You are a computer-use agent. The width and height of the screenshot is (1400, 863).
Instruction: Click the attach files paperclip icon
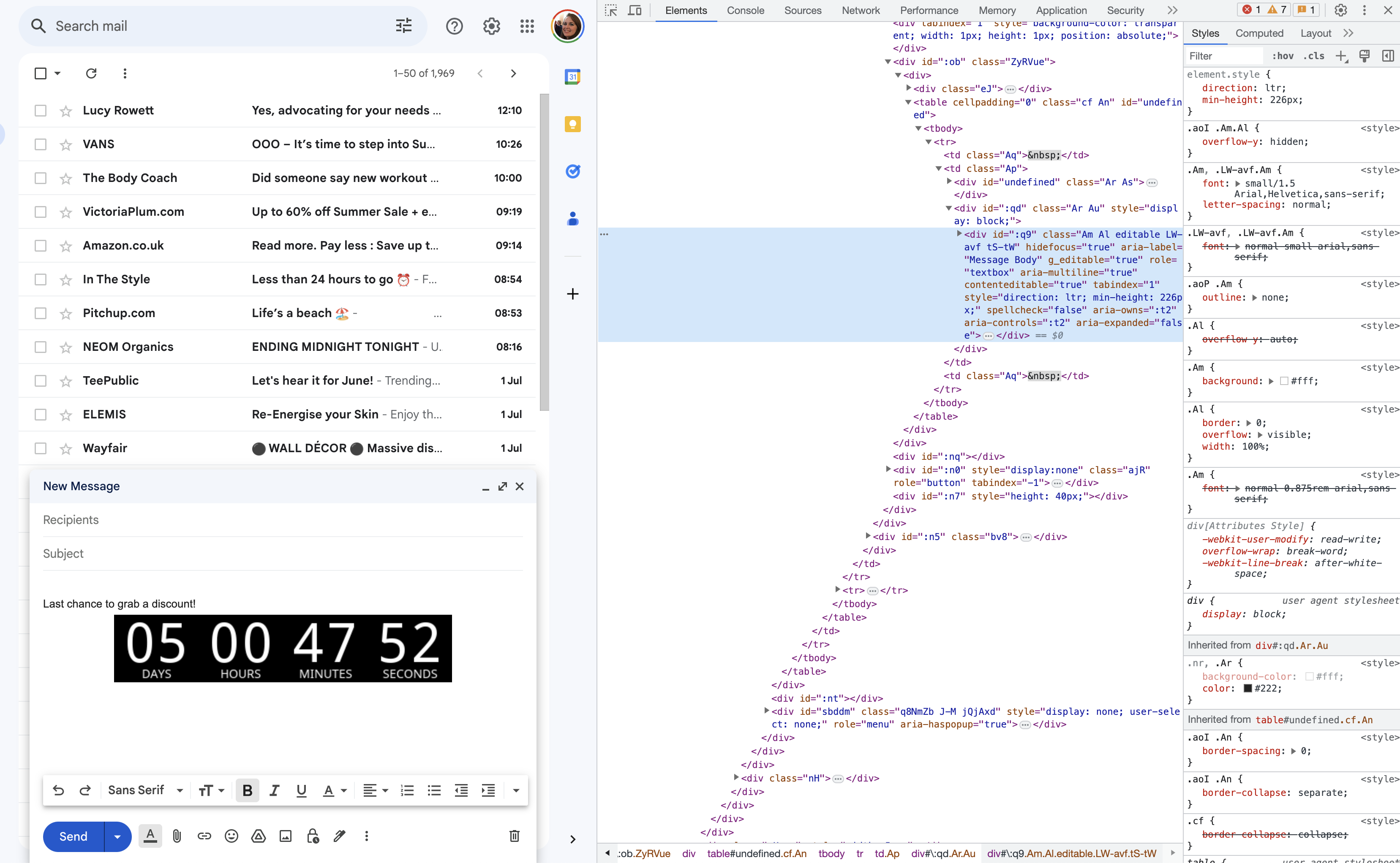177,836
